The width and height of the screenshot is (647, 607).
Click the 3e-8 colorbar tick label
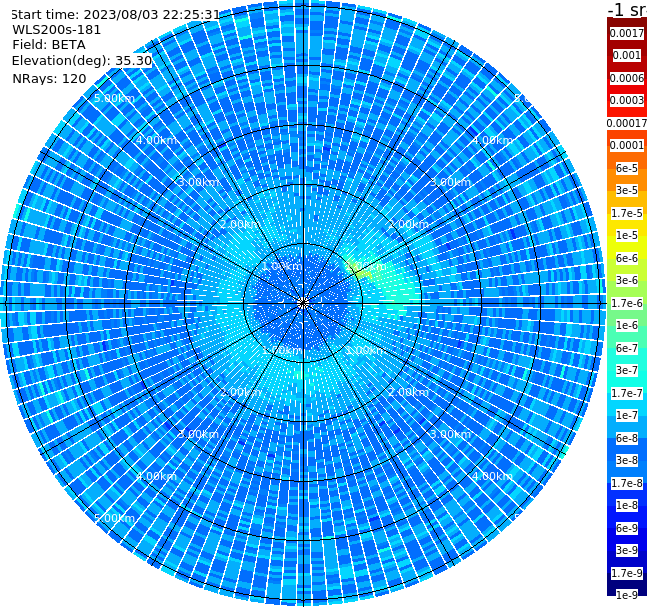coord(627,460)
